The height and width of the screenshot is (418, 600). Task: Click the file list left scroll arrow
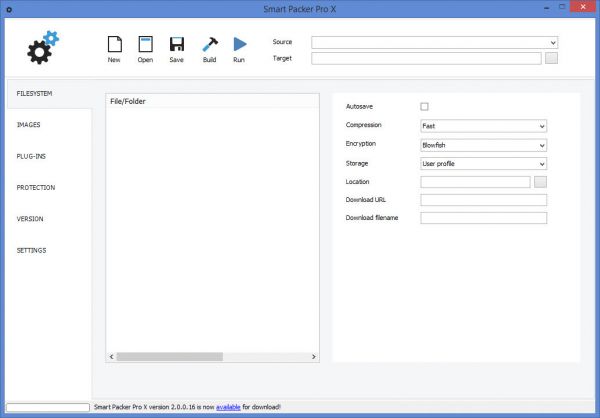[x=111, y=357]
